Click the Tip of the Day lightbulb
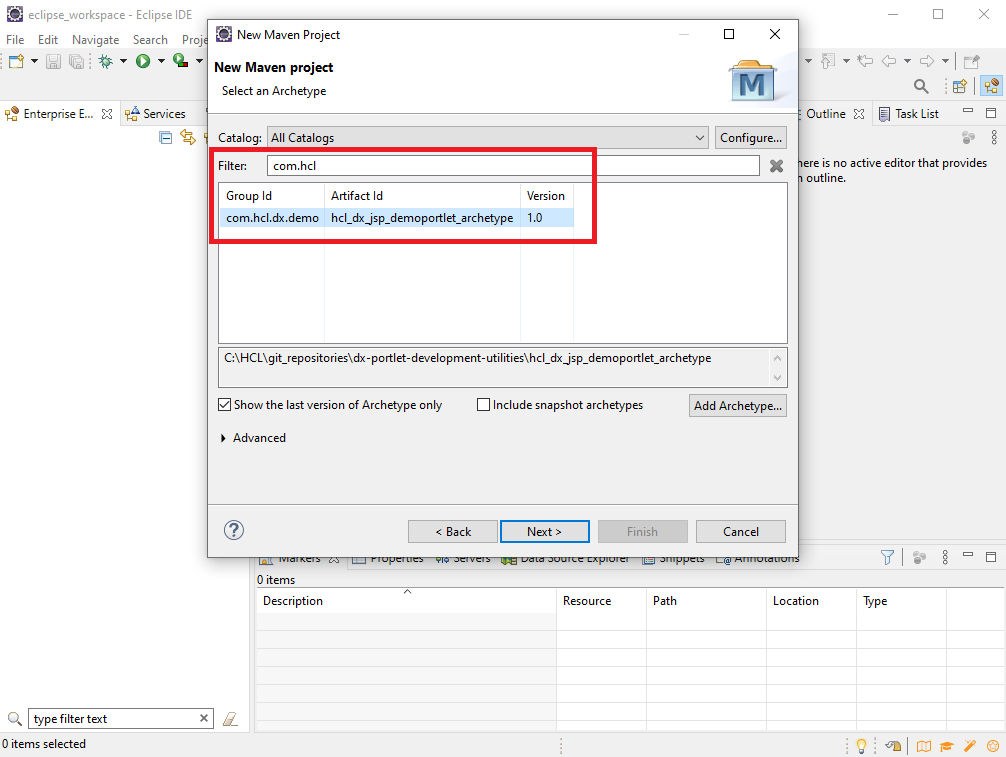The image size is (1006, 757). pos(862,745)
